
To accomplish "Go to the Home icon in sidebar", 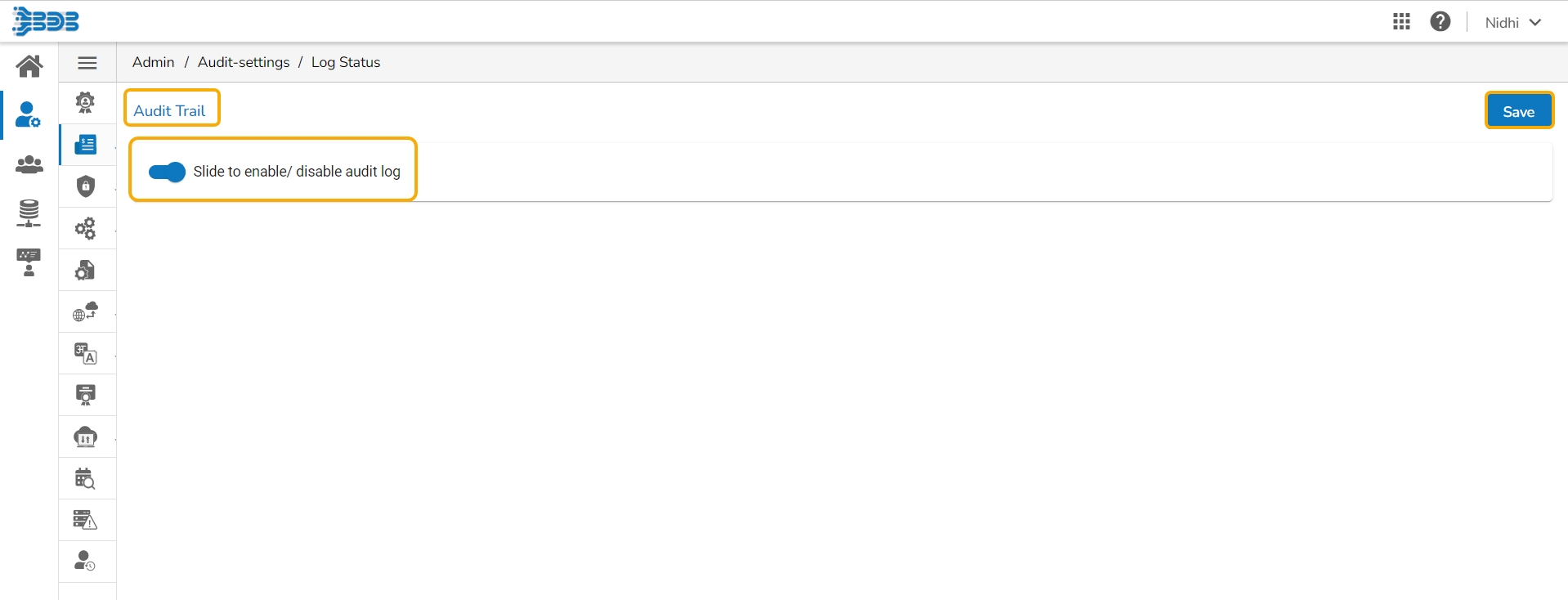I will point(29,65).
